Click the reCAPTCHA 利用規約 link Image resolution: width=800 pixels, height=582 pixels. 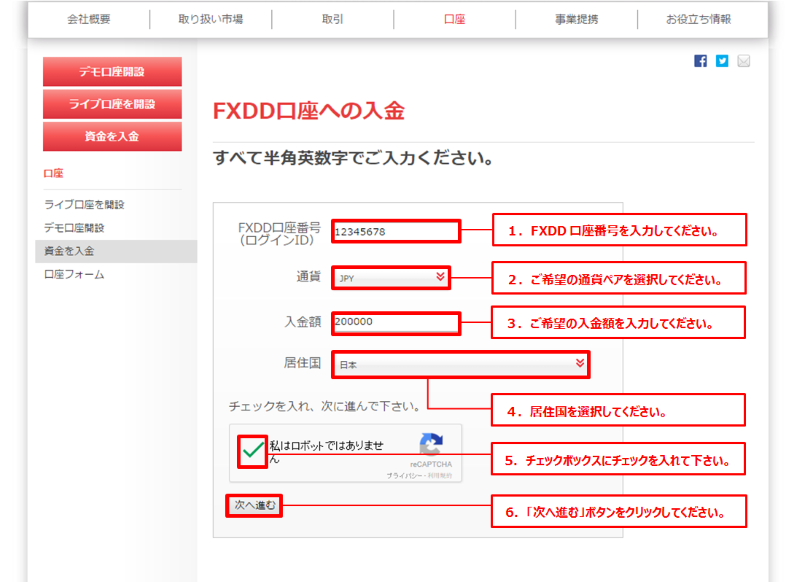tap(440, 475)
